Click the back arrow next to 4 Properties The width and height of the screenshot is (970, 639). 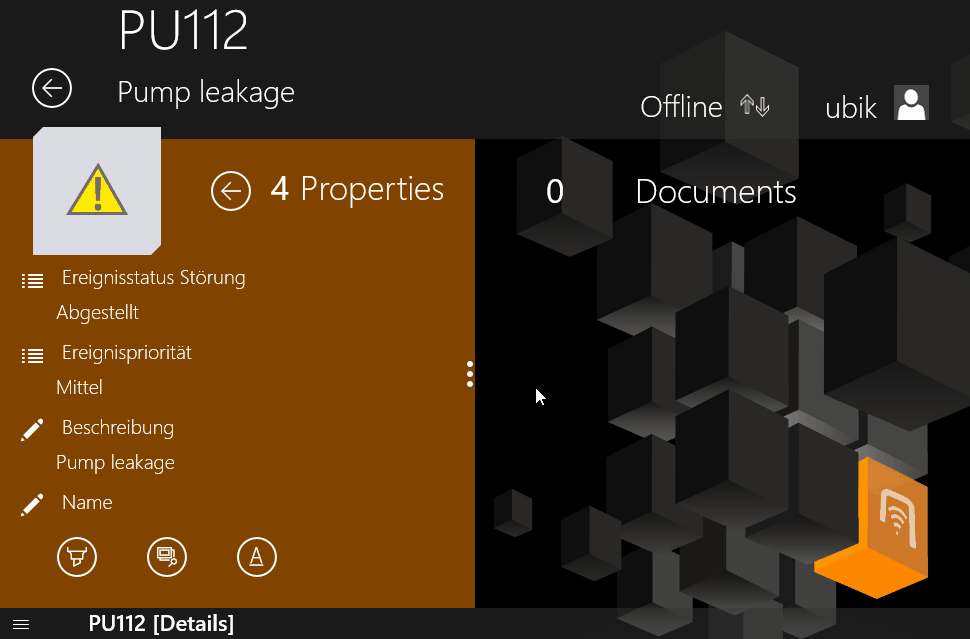[x=231, y=190]
